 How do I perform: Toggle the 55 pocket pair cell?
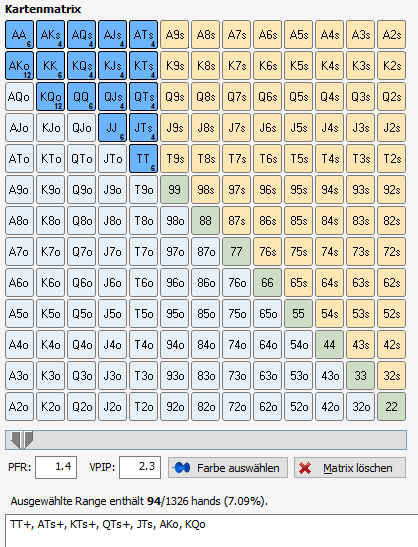pos(298,314)
